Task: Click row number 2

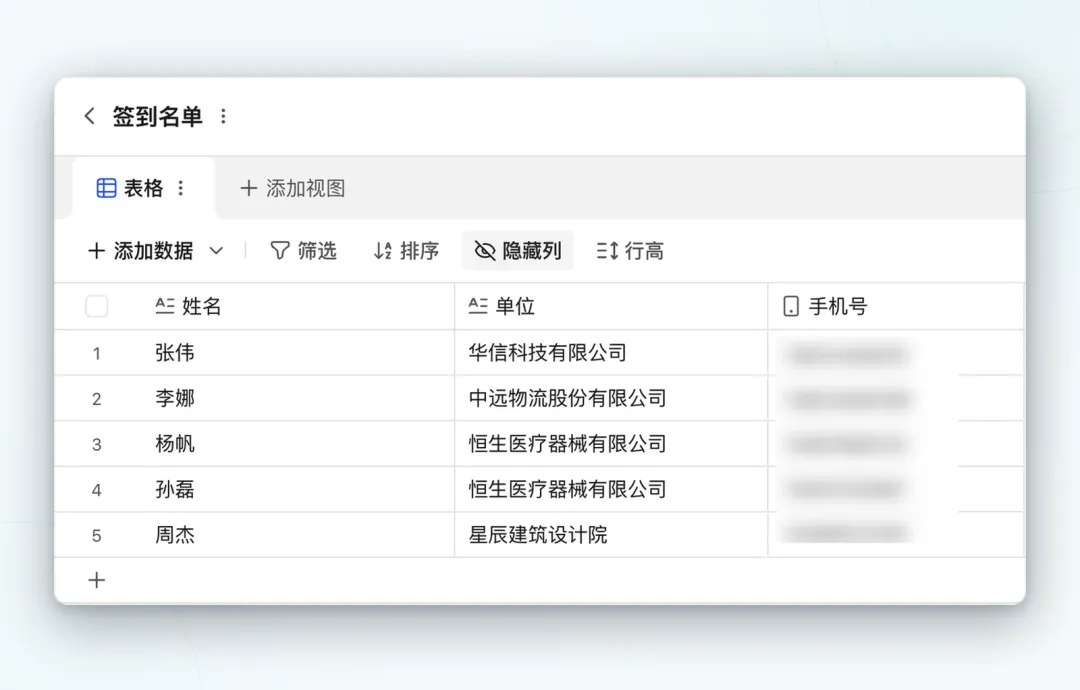Action: (96, 399)
